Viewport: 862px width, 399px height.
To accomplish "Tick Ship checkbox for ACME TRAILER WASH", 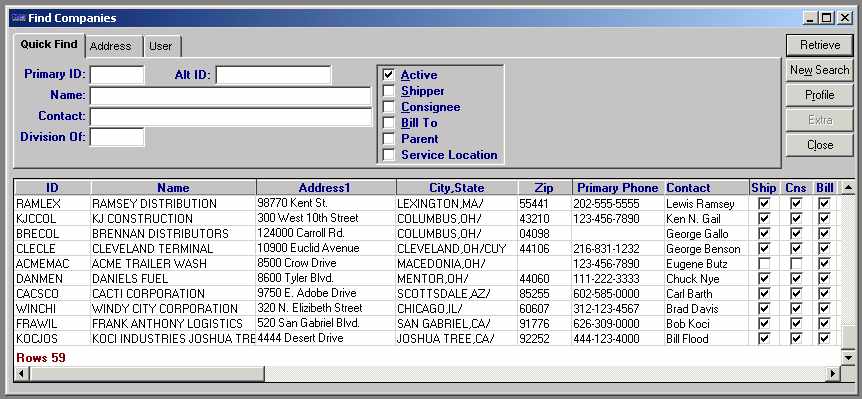I will [x=764, y=264].
